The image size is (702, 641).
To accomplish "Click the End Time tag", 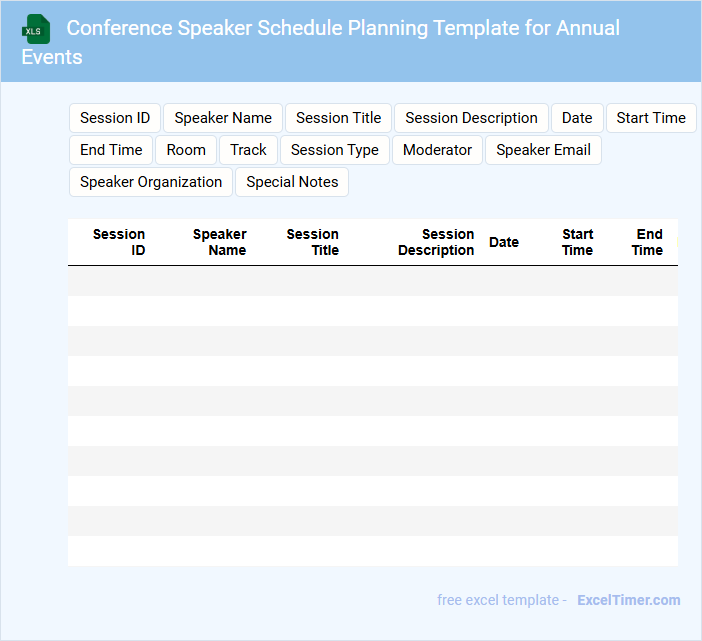I will click(111, 150).
